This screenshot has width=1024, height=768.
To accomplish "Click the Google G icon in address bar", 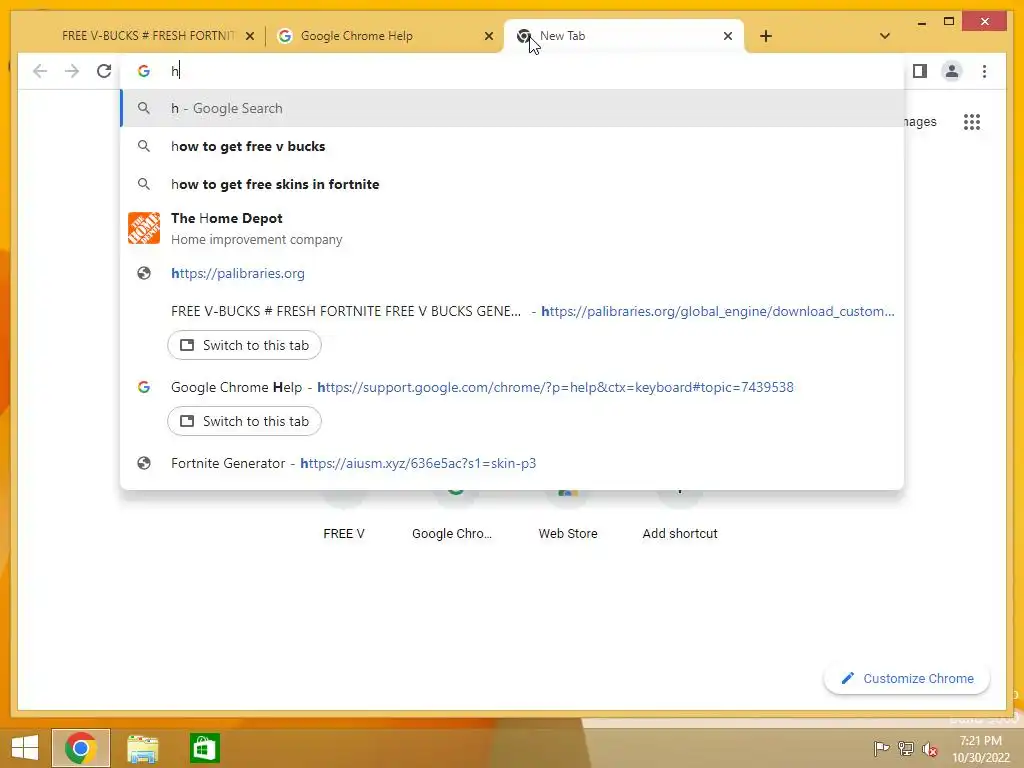I will [x=144, y=71].
